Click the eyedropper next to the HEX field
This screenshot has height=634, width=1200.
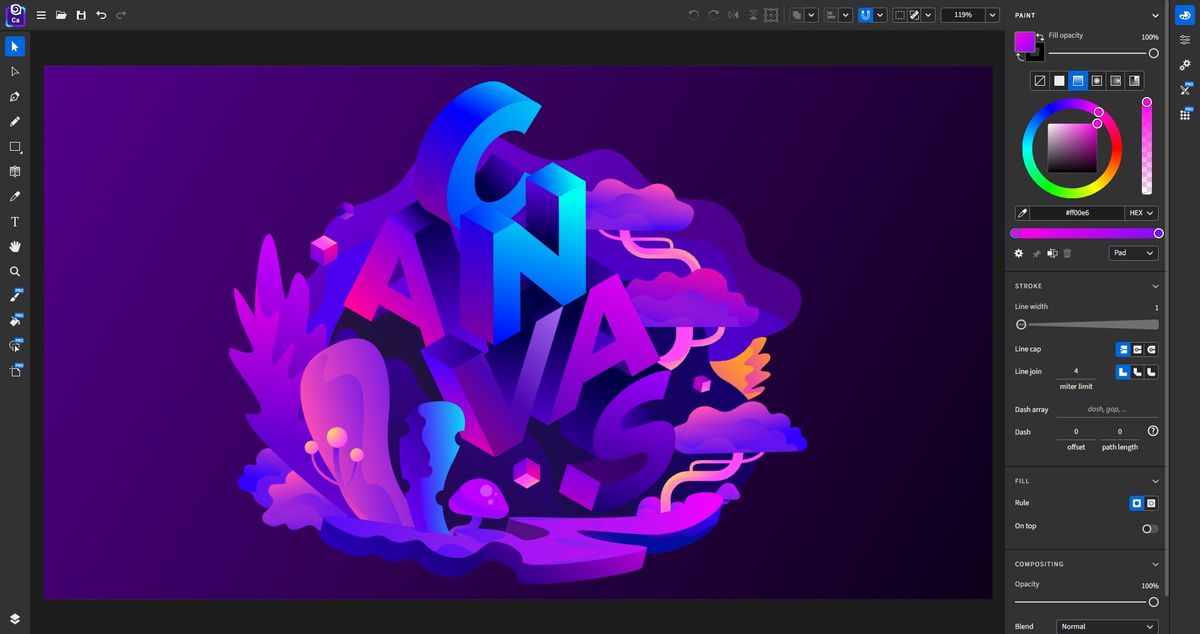[x=1022, y=213]
